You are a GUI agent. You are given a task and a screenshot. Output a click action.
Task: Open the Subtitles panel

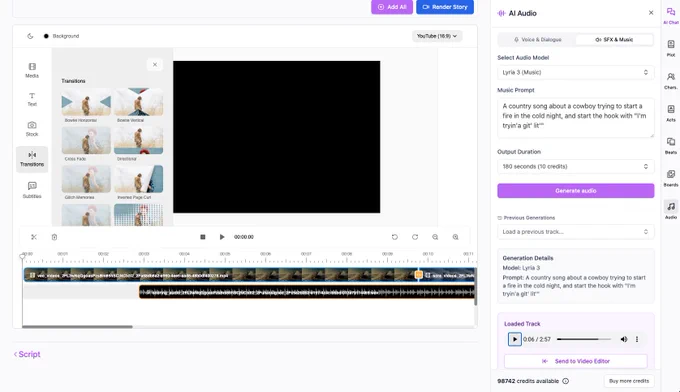coord(32,190)
